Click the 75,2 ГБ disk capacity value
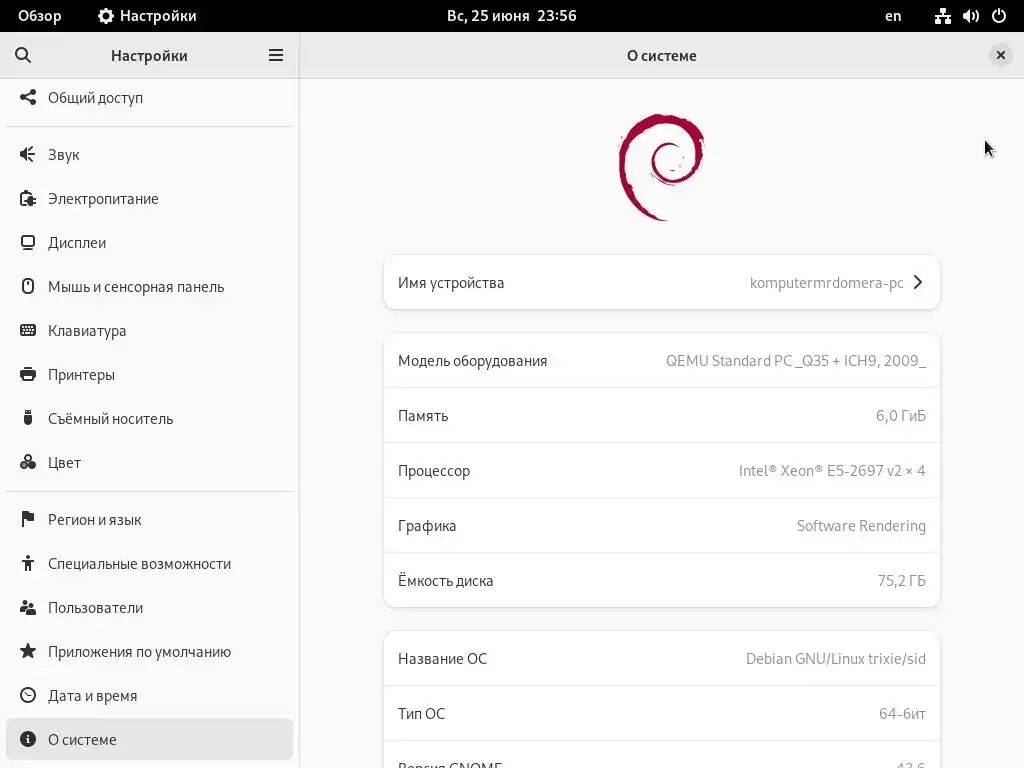 [901, 581]
